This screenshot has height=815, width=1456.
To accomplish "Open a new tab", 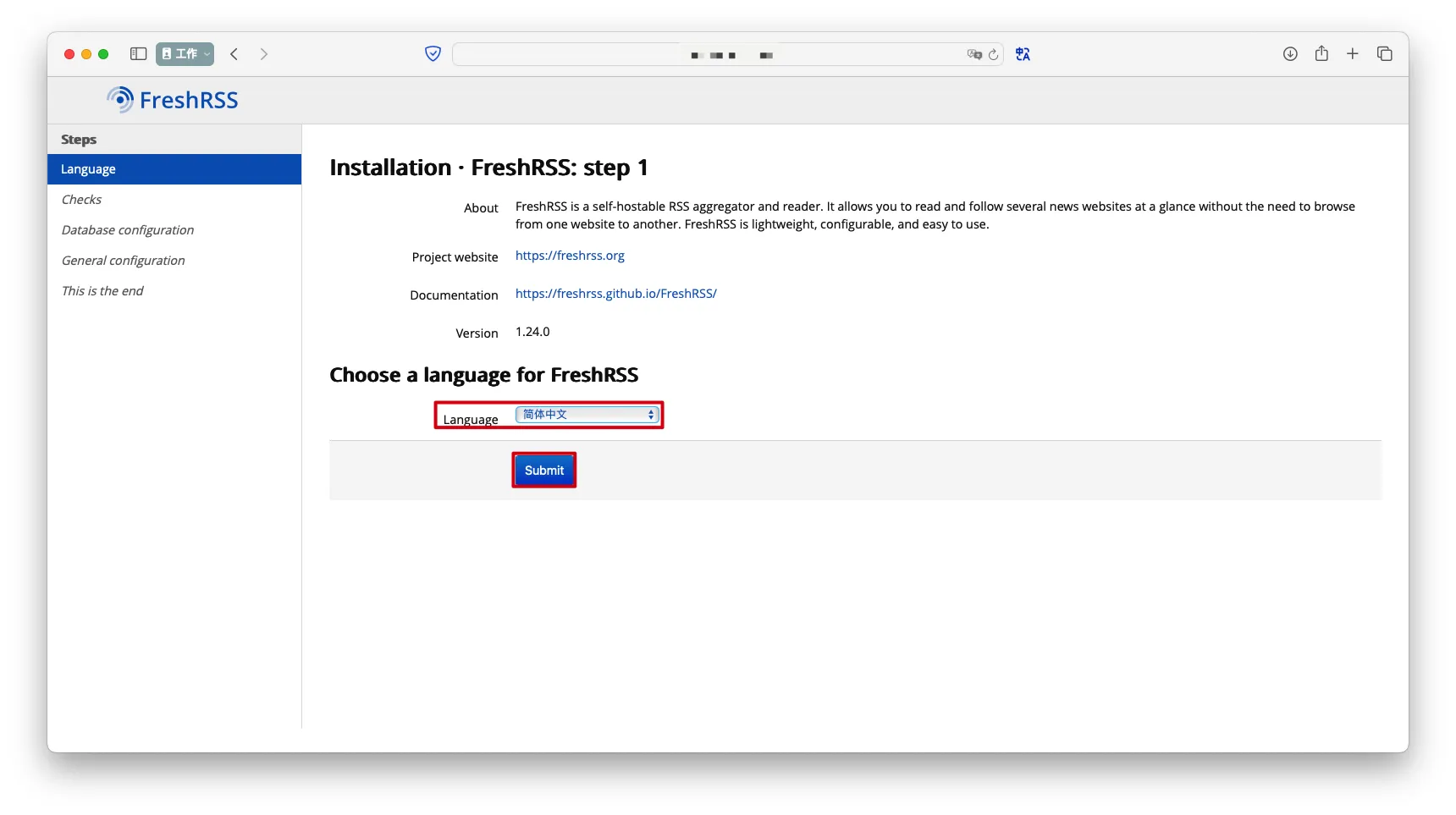I will tap(1353, 54).
